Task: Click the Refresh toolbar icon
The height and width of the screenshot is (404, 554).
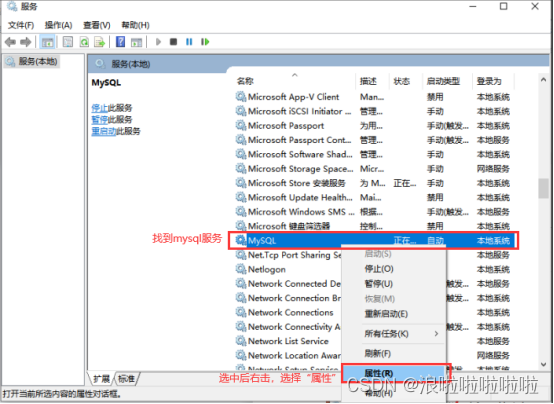Action: pos(84,42)
